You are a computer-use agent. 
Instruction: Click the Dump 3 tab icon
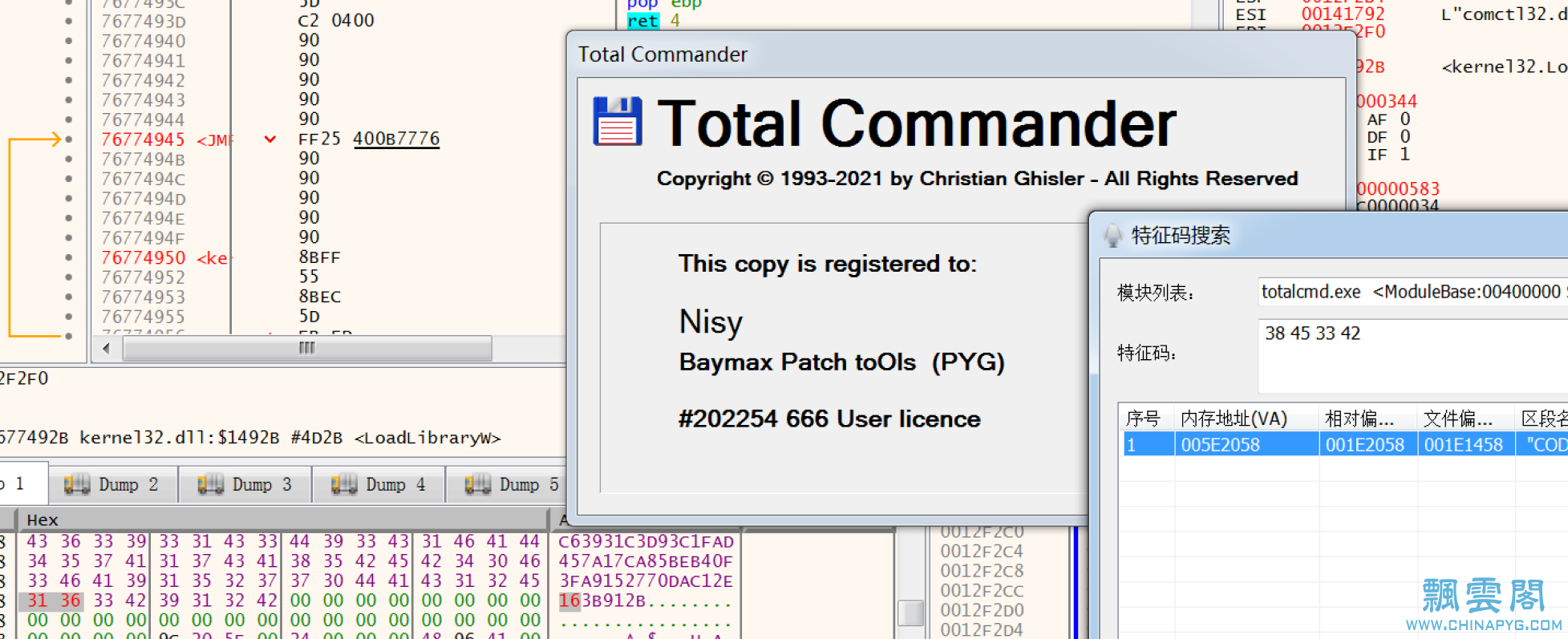coord(210,484)
